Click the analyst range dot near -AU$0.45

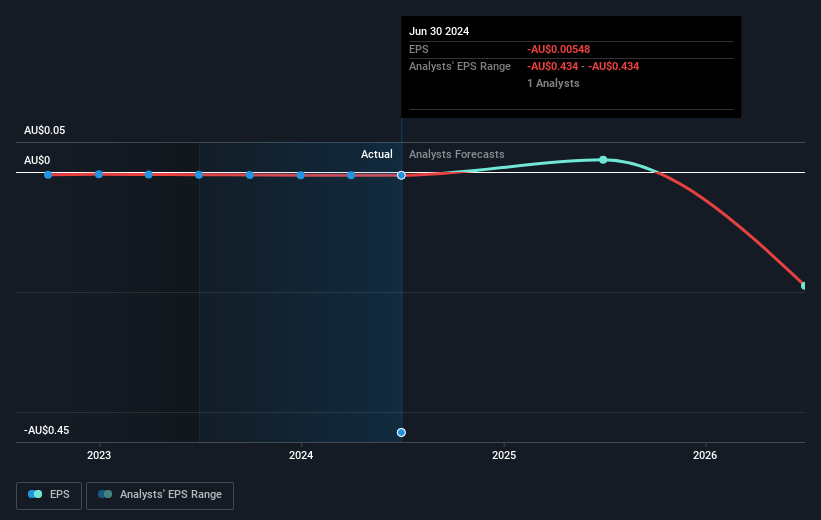(401, 433)
